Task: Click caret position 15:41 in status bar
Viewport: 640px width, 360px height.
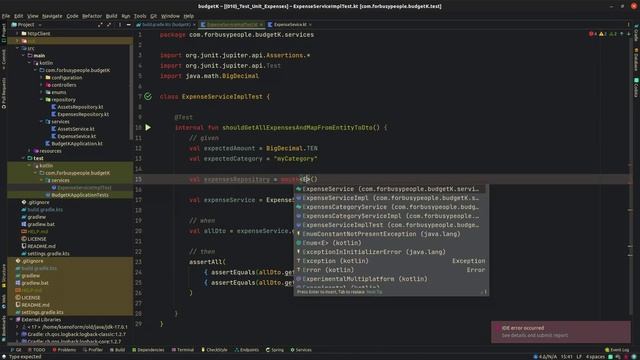Action: point(566,357)
